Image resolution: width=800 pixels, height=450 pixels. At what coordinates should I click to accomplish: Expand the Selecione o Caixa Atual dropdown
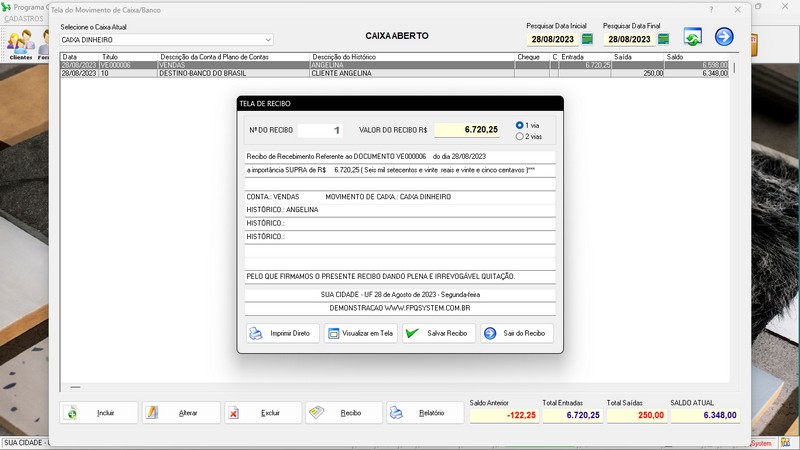(x=267, y=40)
